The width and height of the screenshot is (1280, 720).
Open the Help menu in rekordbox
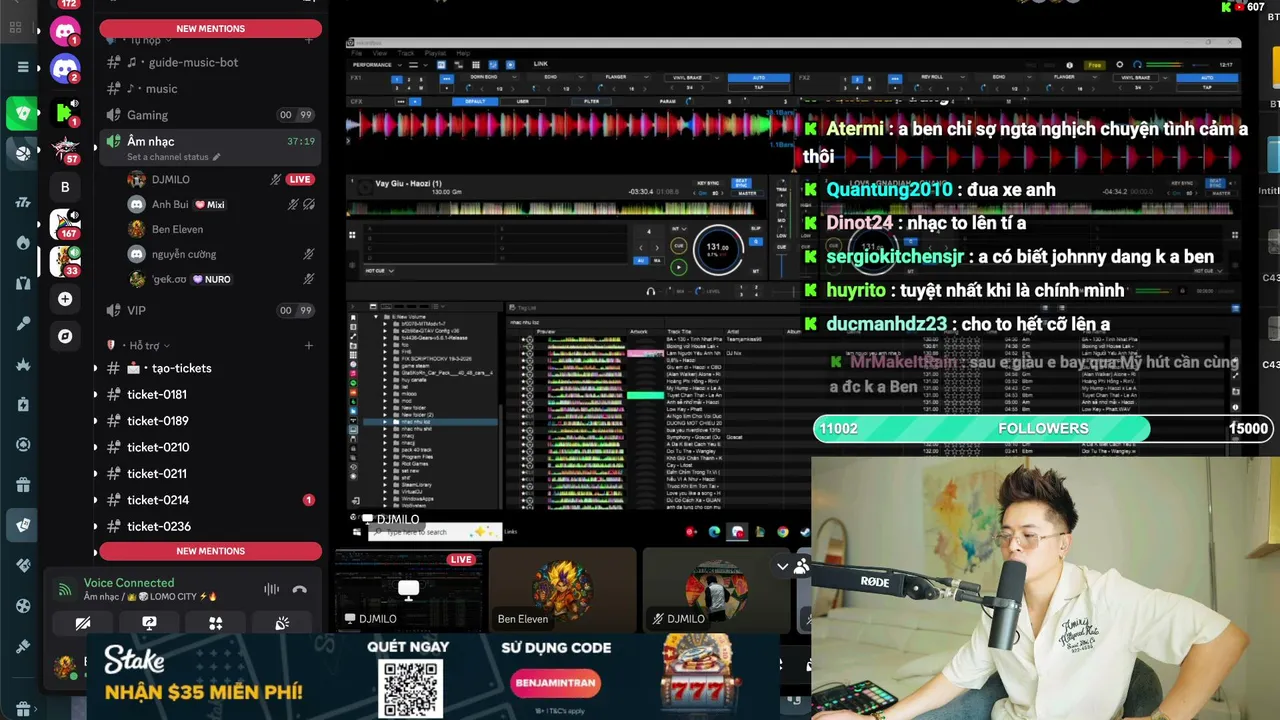[463, 53]
